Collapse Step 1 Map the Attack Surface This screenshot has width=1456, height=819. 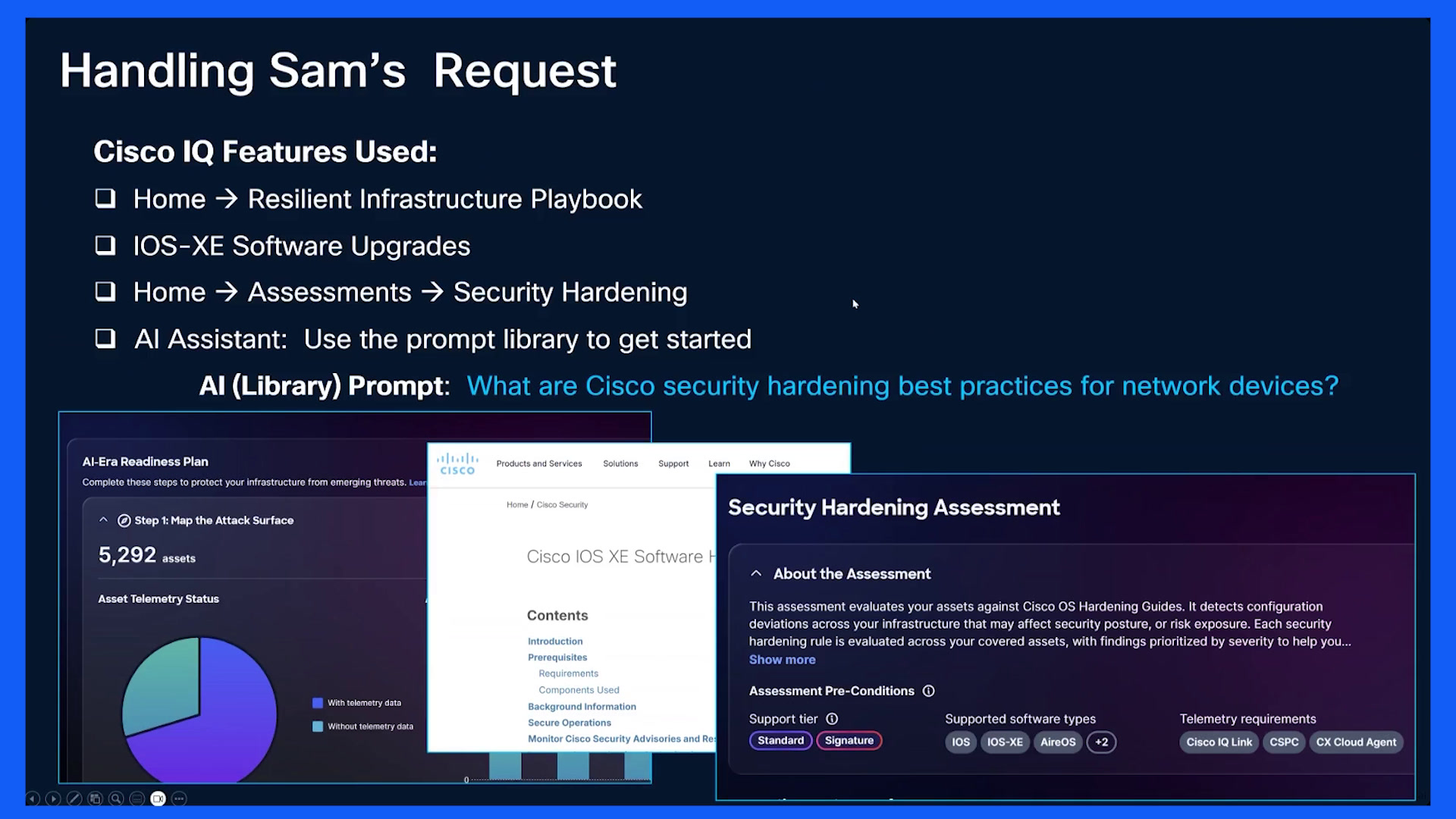click(x=103, y=520)
